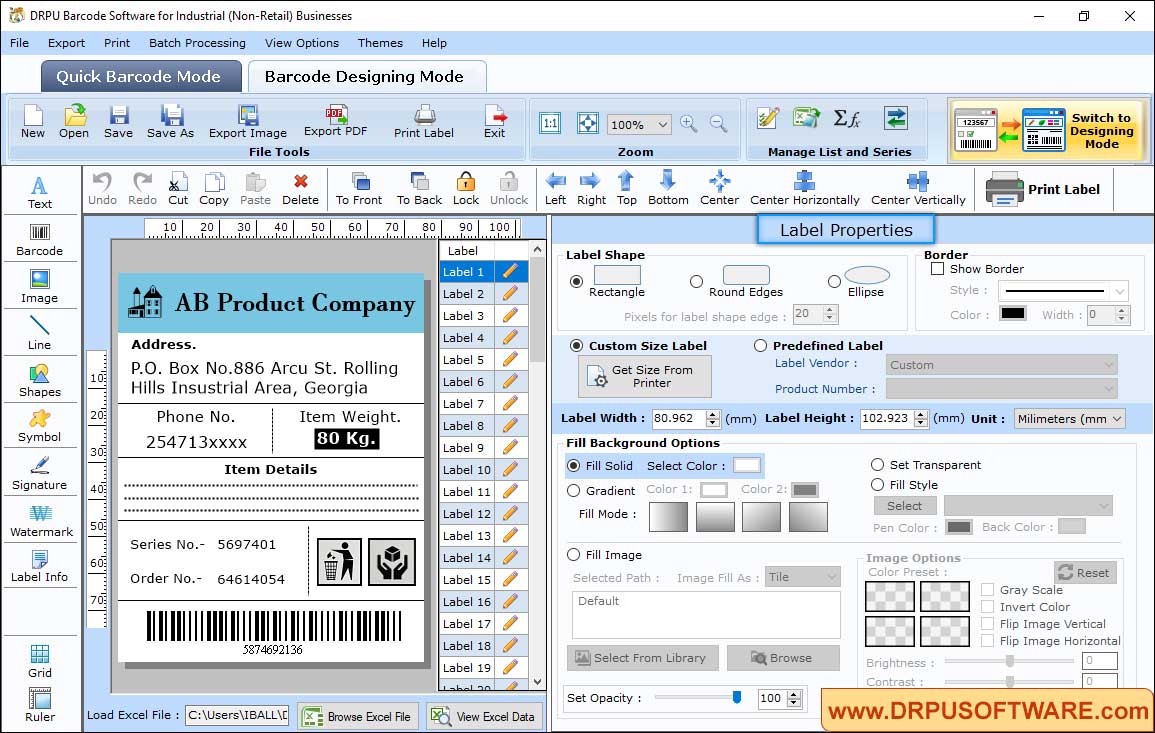Increase Label Height stepper value
Image resolution: width=1155 pixels, height=733 pixels.
[921, 414]
